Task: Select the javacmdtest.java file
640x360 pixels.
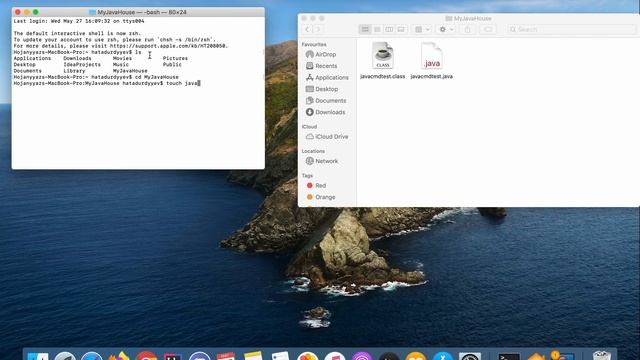Action: (x=431, y=60)
